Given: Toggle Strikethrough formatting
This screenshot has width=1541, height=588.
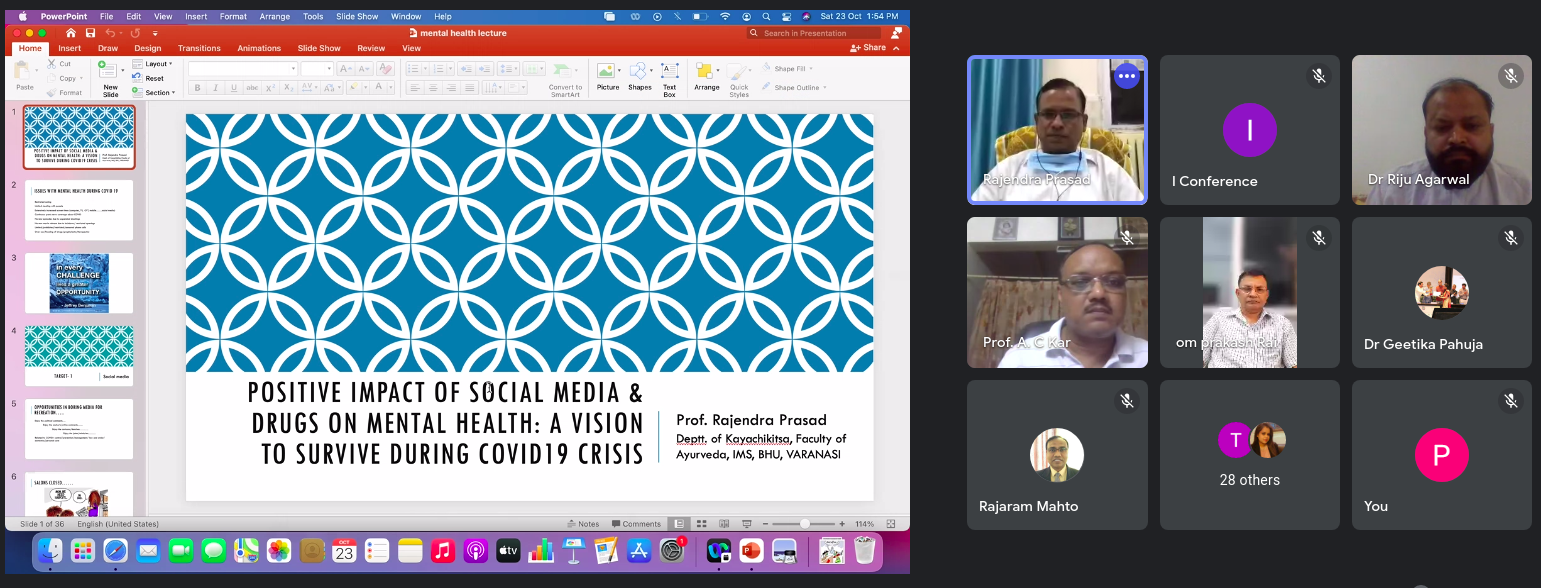Looking at the screenshot, I should 253,88.
